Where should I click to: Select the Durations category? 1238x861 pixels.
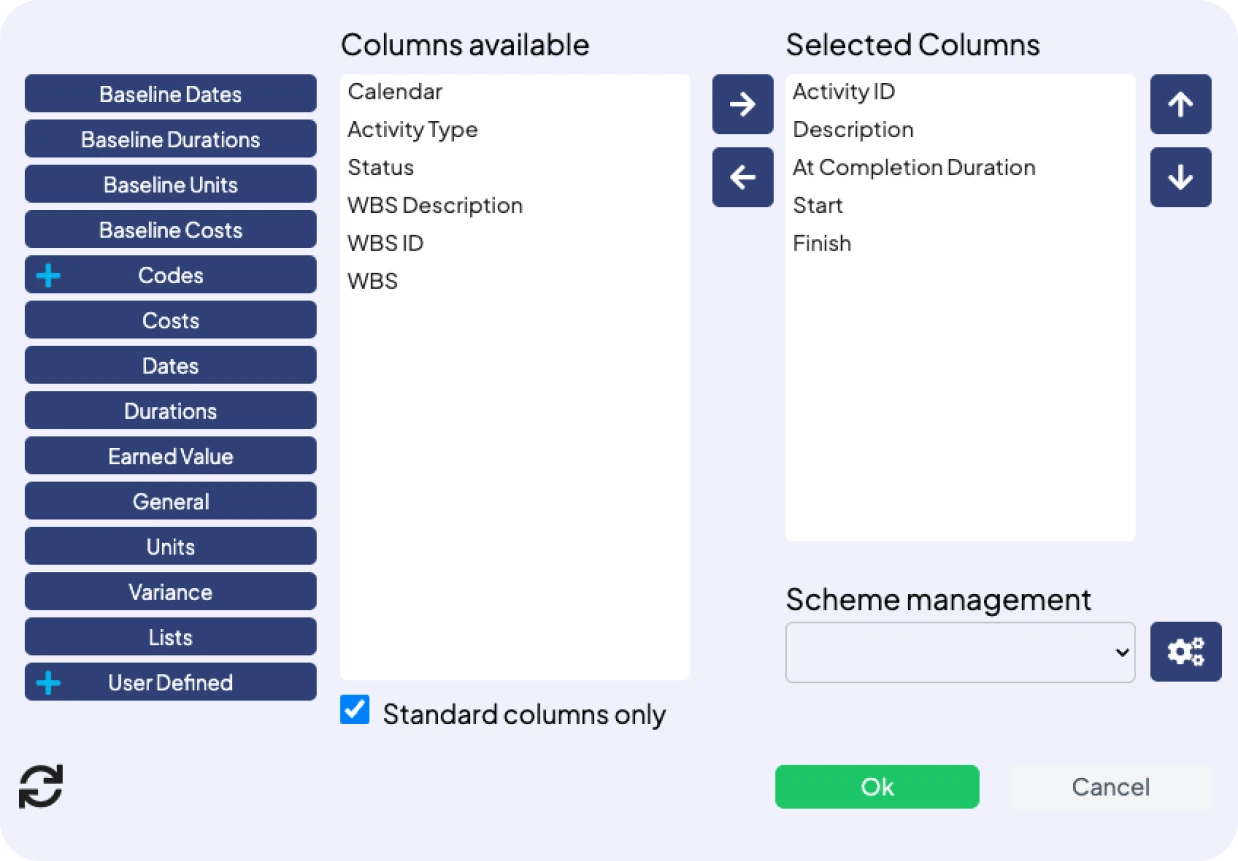point(170,410)
